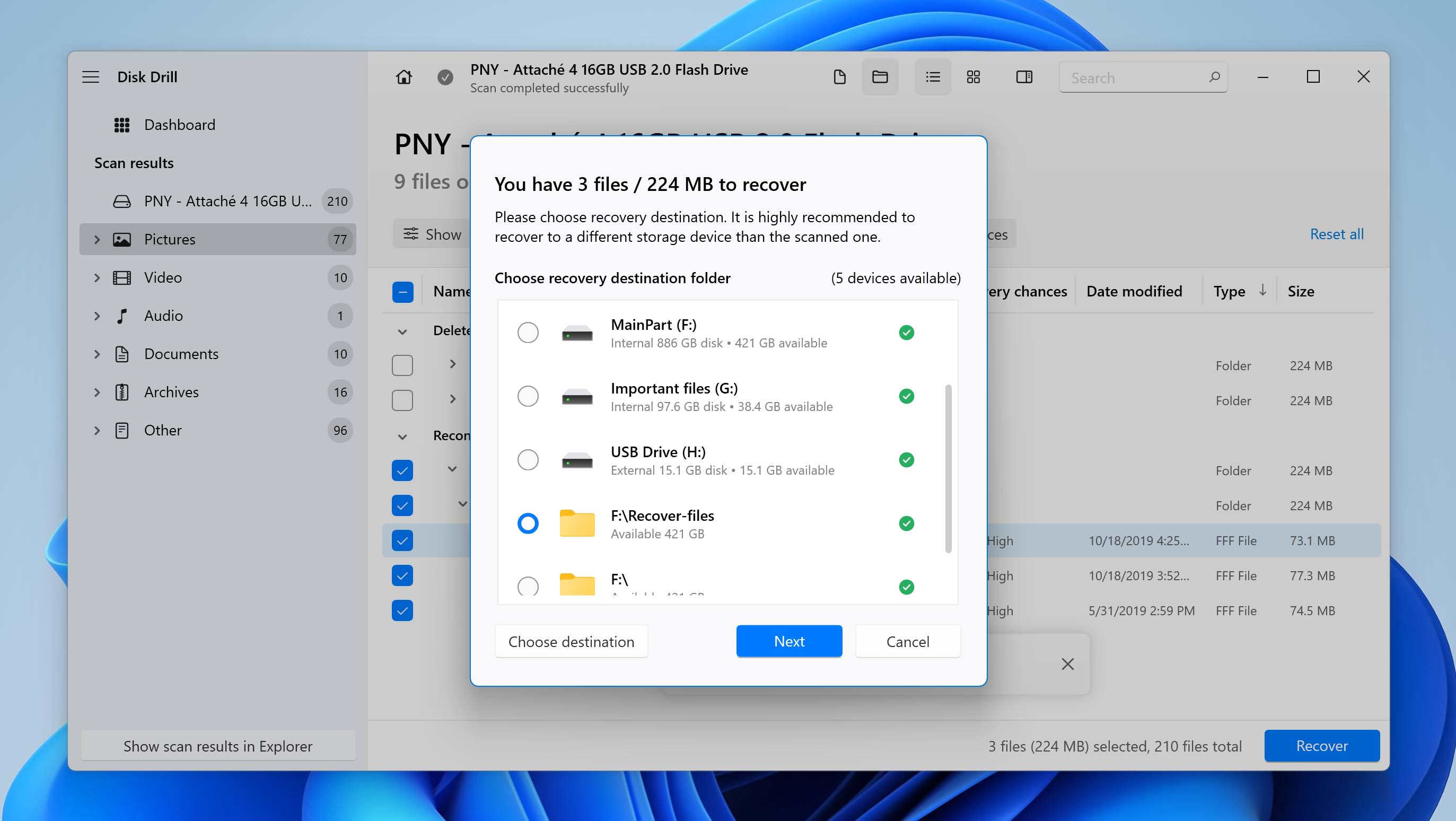Select MainPart (F:) radio button

point(528,333)
